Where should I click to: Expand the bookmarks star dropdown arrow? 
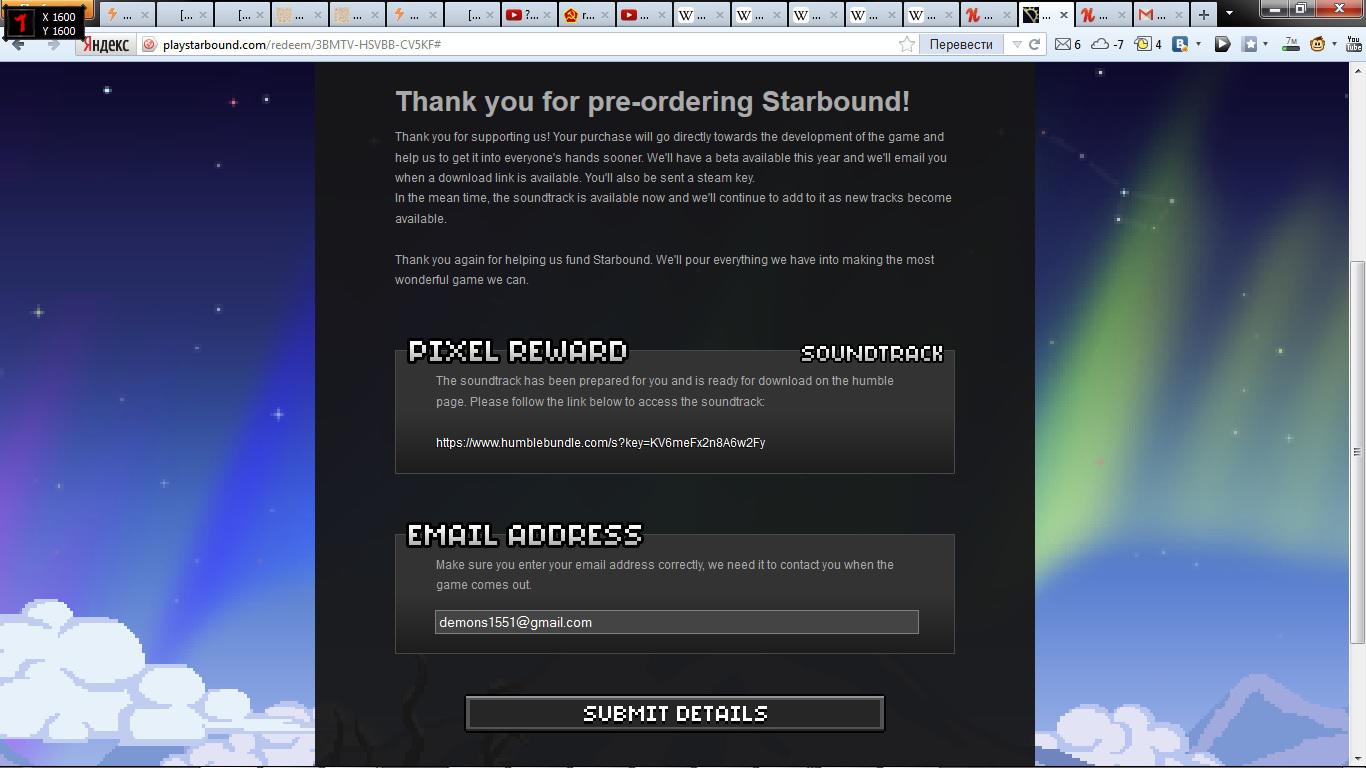coord(1265,44)
